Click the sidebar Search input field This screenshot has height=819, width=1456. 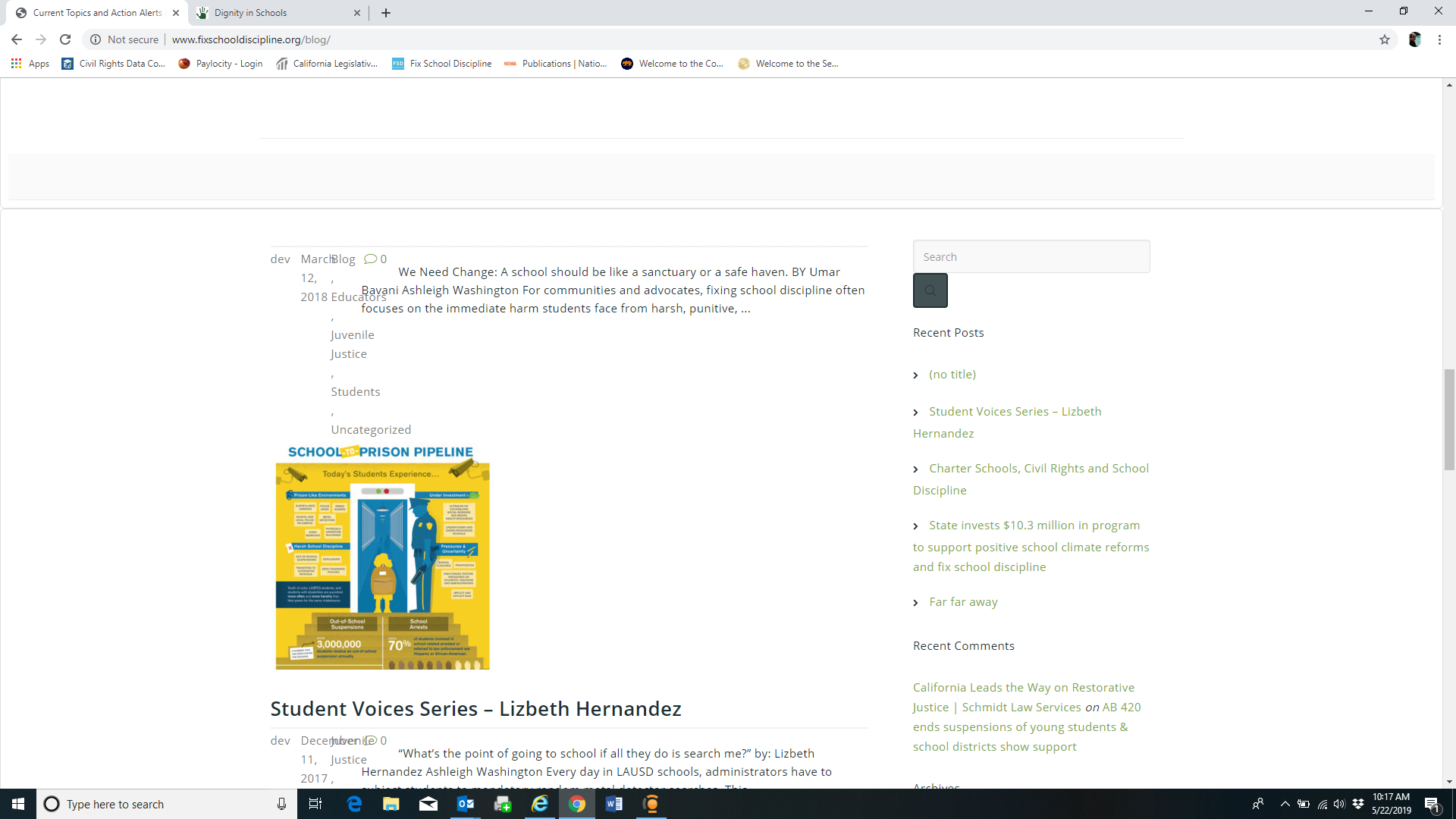point(1031,256)
